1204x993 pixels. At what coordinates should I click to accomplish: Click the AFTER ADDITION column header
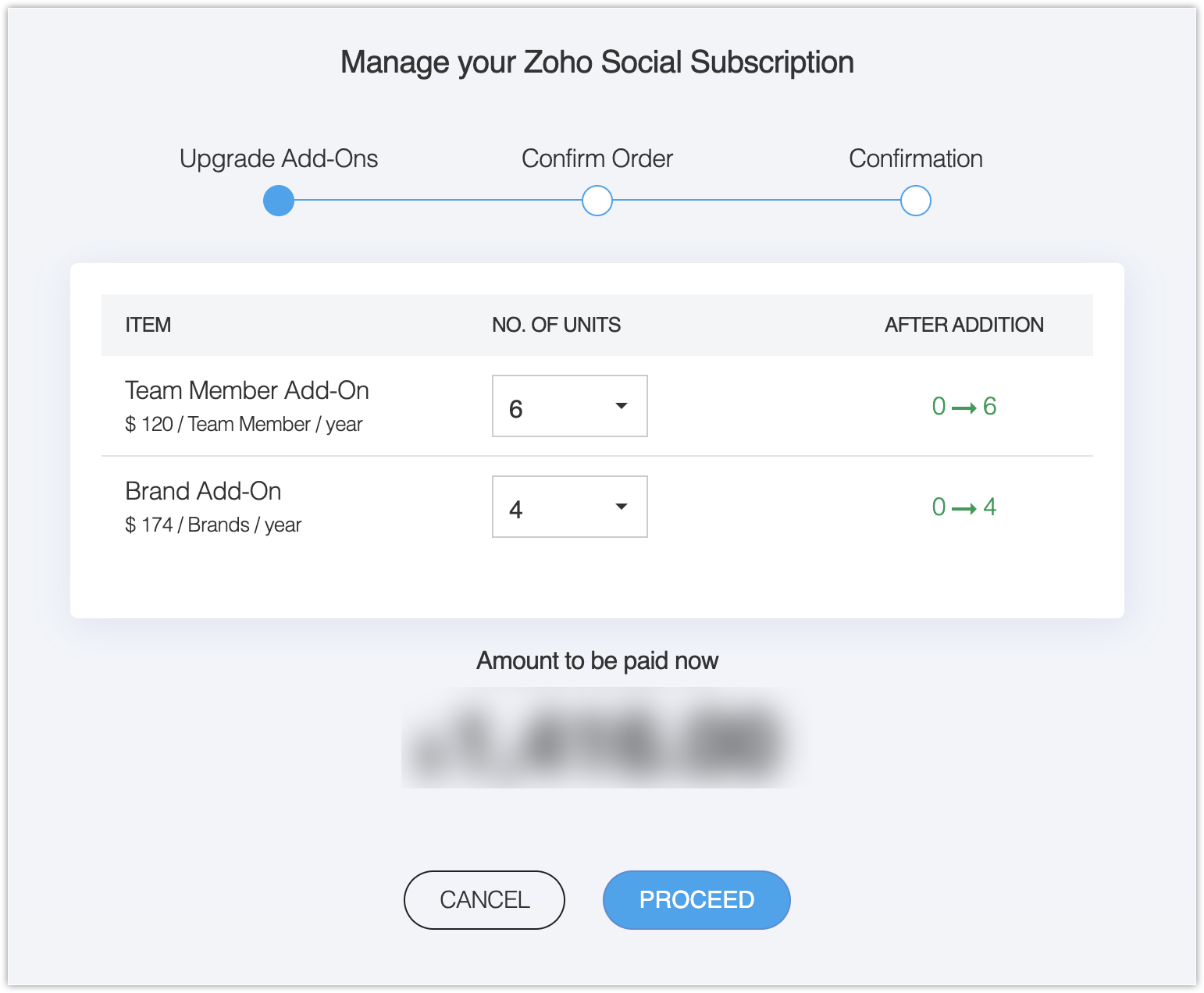(964, 325)
